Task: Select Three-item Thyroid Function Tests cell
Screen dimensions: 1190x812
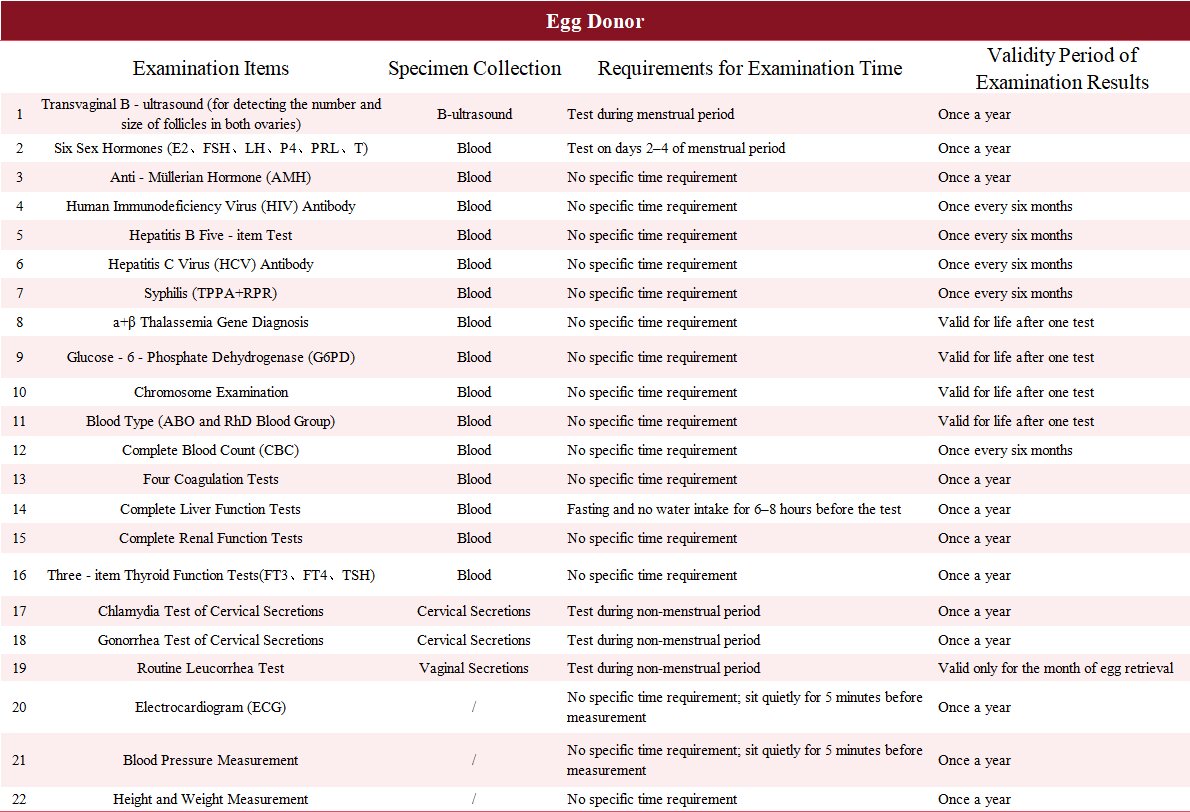Action: [x=211, y=575]
